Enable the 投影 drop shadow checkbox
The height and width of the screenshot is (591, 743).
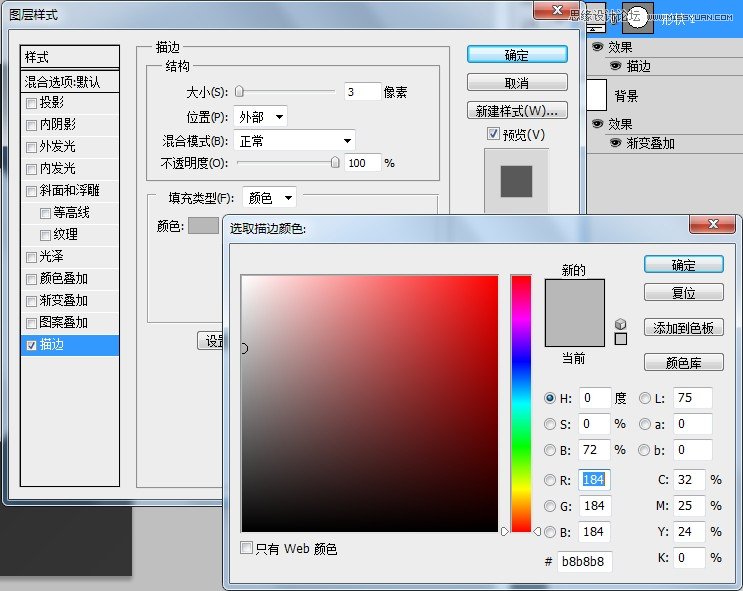[31, 103]
